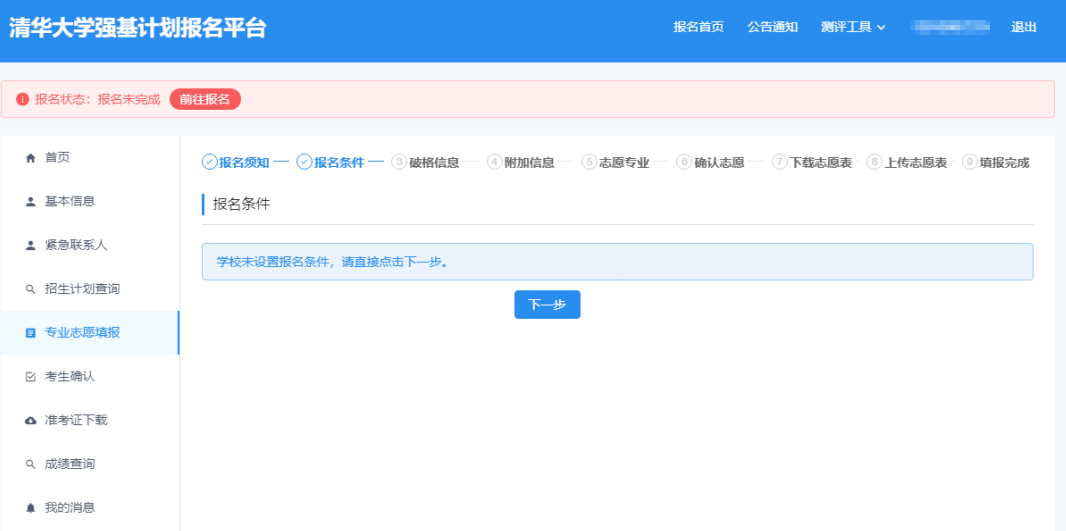The height and width of the screenshot is (531, 1066).
Task: Select step 9 填报完成 in progress bar
Action: point(996,162)
